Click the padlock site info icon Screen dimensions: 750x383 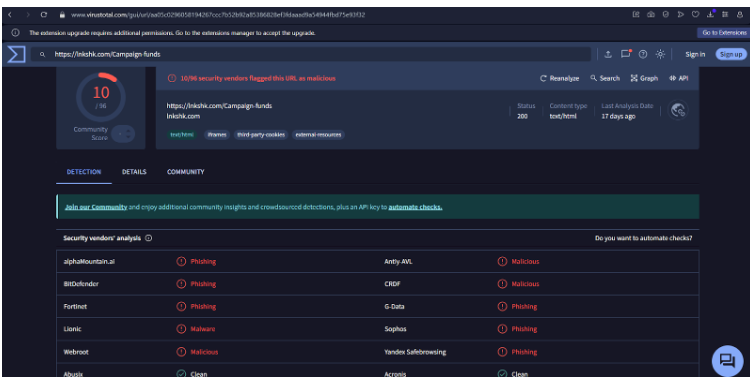click(62, 15)
